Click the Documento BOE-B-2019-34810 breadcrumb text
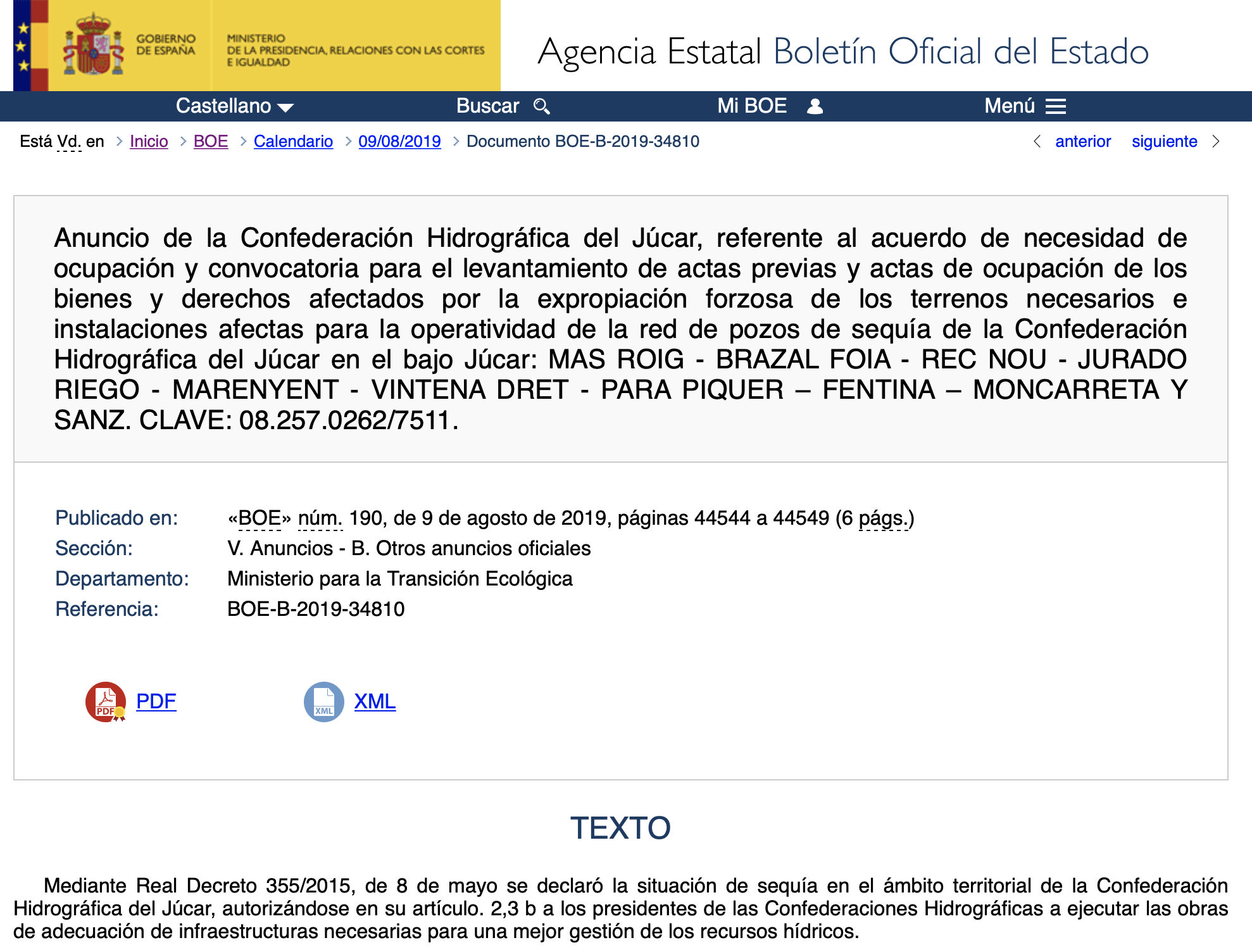 (x=583, y=141)
